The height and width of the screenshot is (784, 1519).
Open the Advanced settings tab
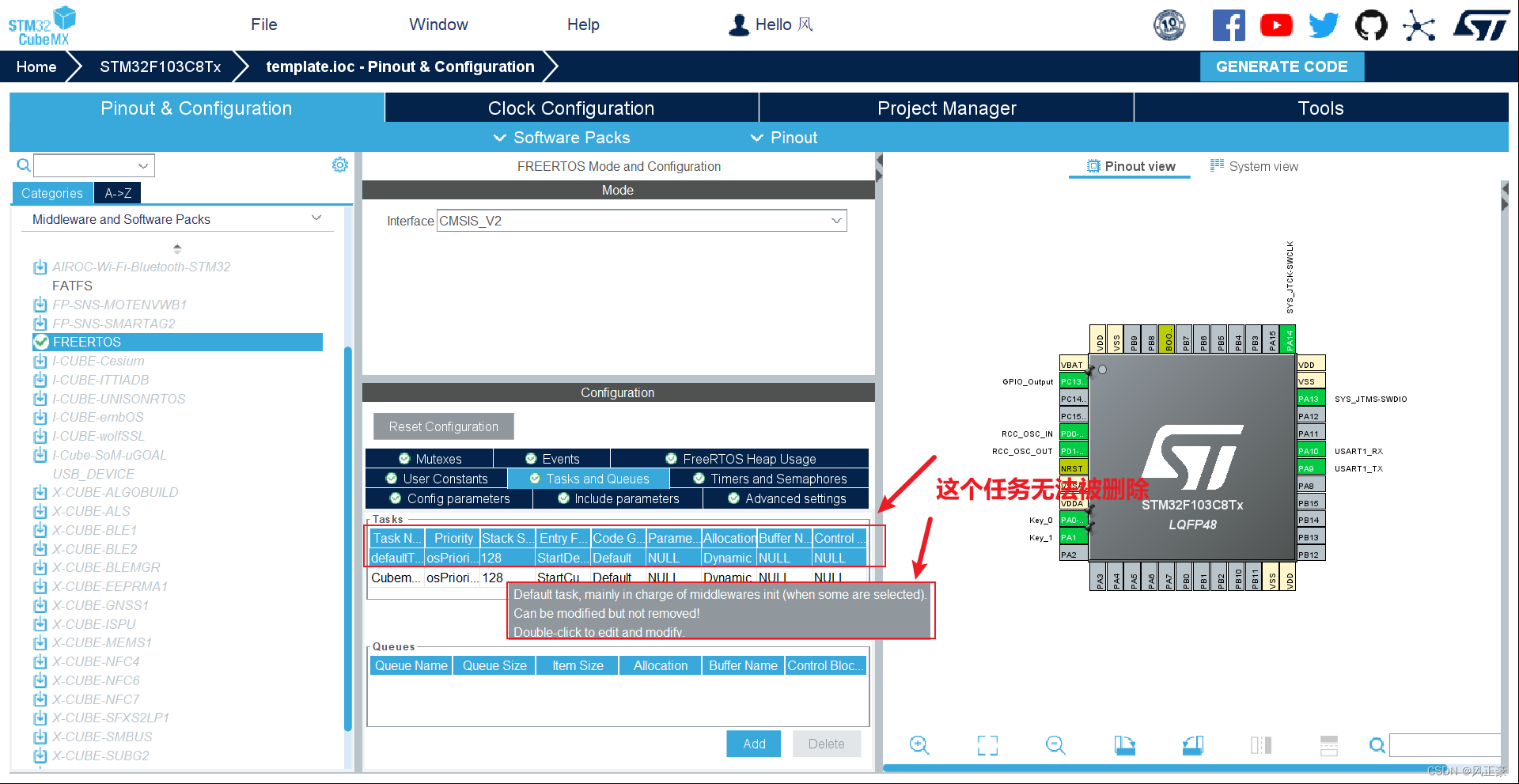[x=786, y=498]
